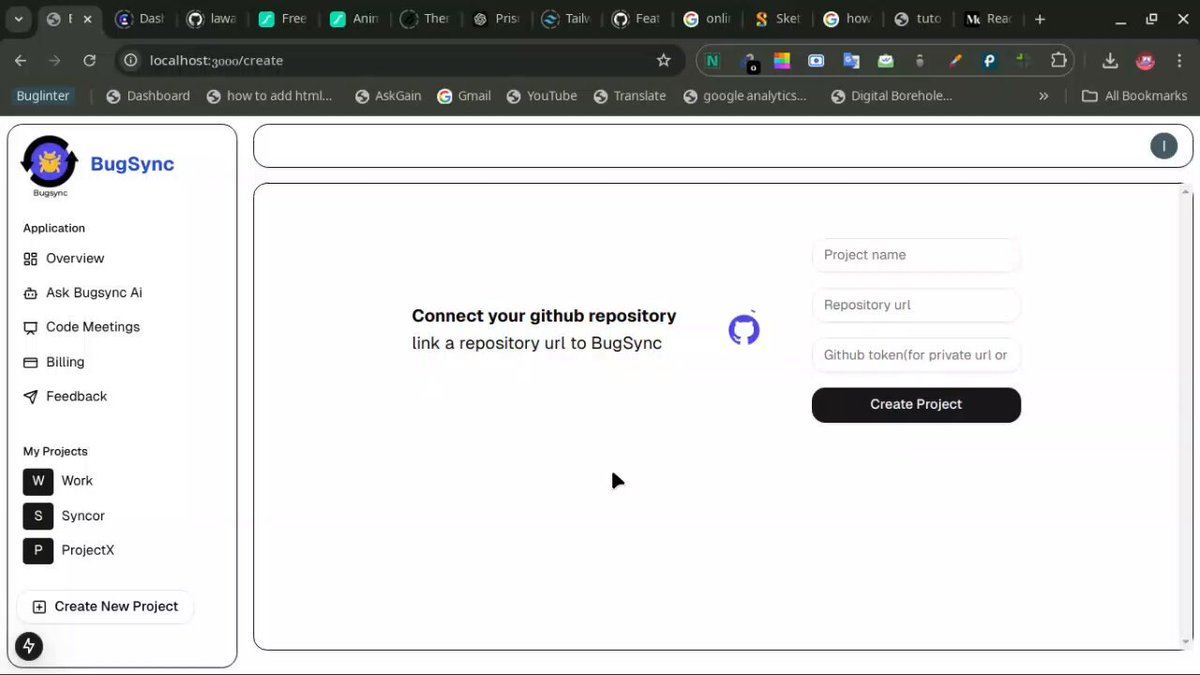
Task: Open the Feedback page
Action: (65, 396)
